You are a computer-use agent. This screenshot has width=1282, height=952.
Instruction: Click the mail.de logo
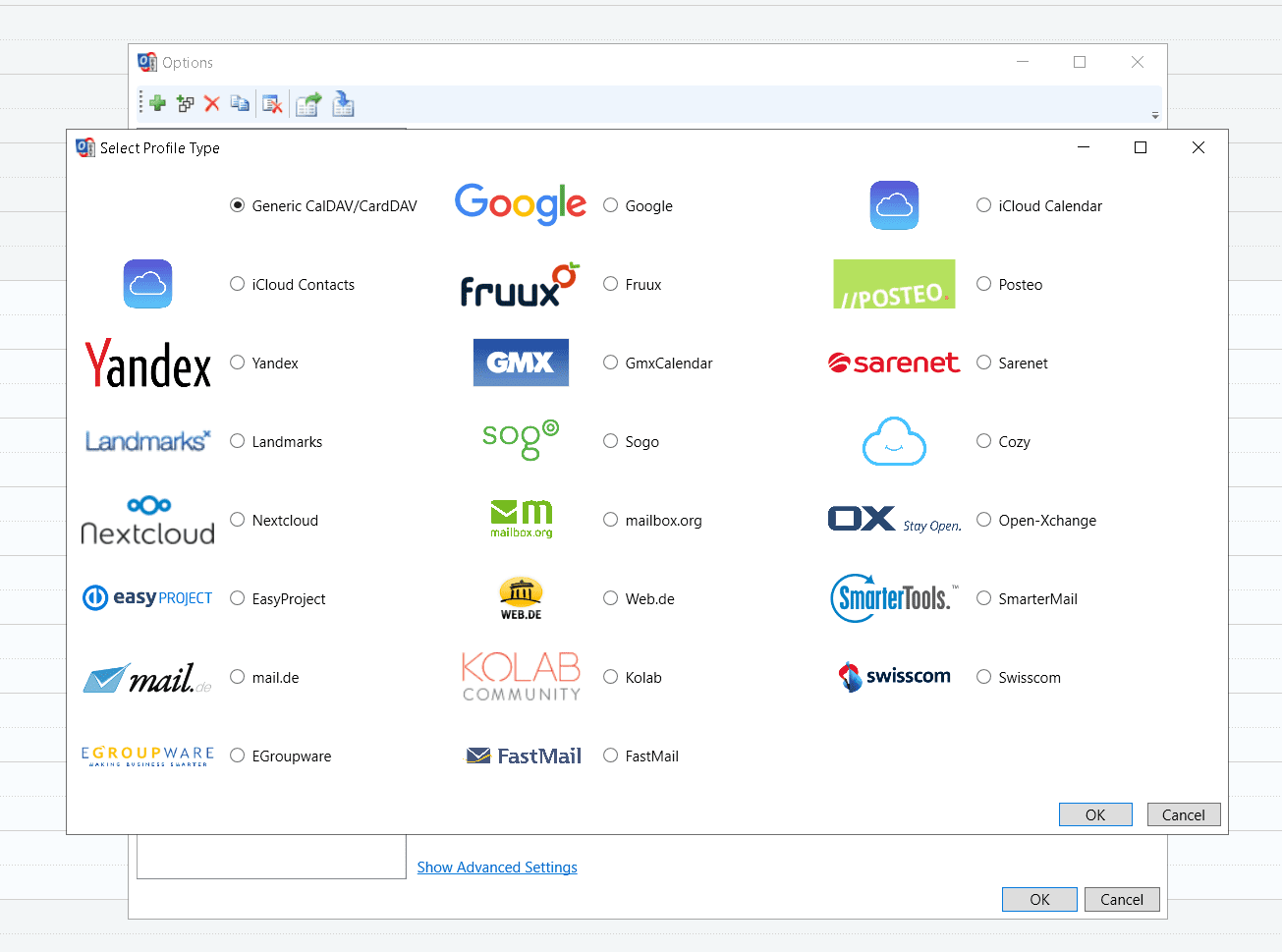tap(147, 678)
